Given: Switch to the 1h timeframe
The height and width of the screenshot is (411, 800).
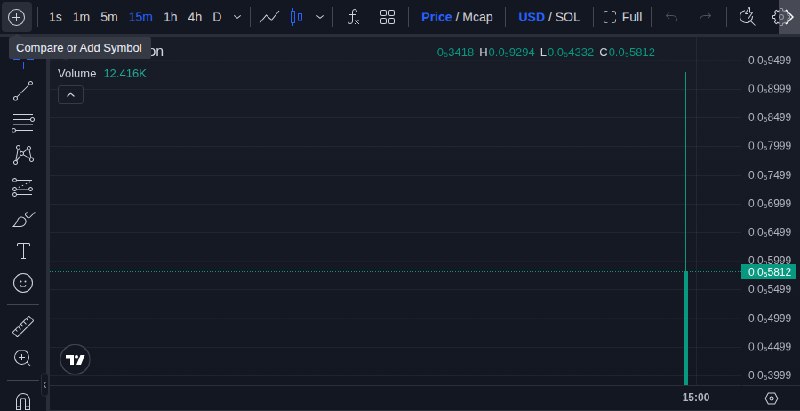Looking at the screenshot, I should click(x=170, y=17).
